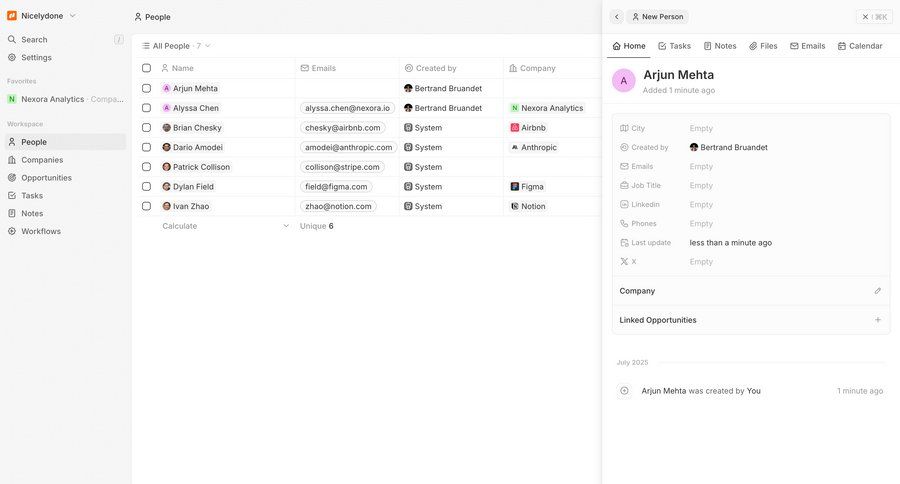Image resolution: width=900 pixels, height=484 pixels.
Task: Go to Companies in the sidebar
Action: point(65,160)
